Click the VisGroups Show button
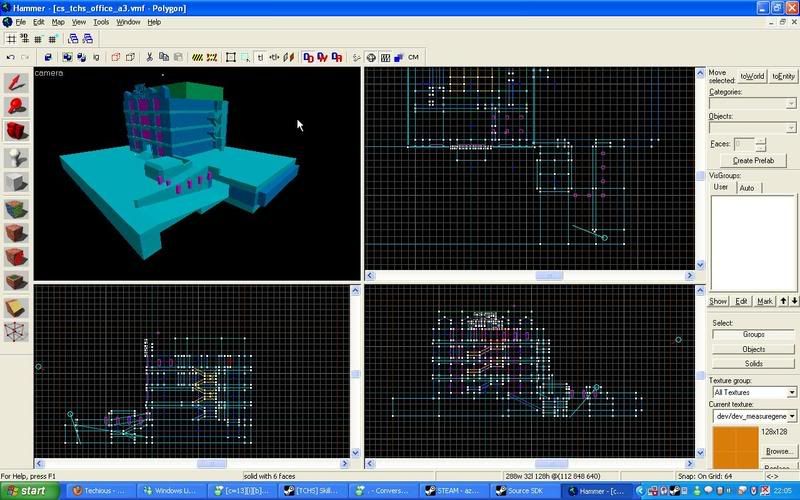This screenshot has width=800, height=500. pyautogui.click(x=718, y=302)
